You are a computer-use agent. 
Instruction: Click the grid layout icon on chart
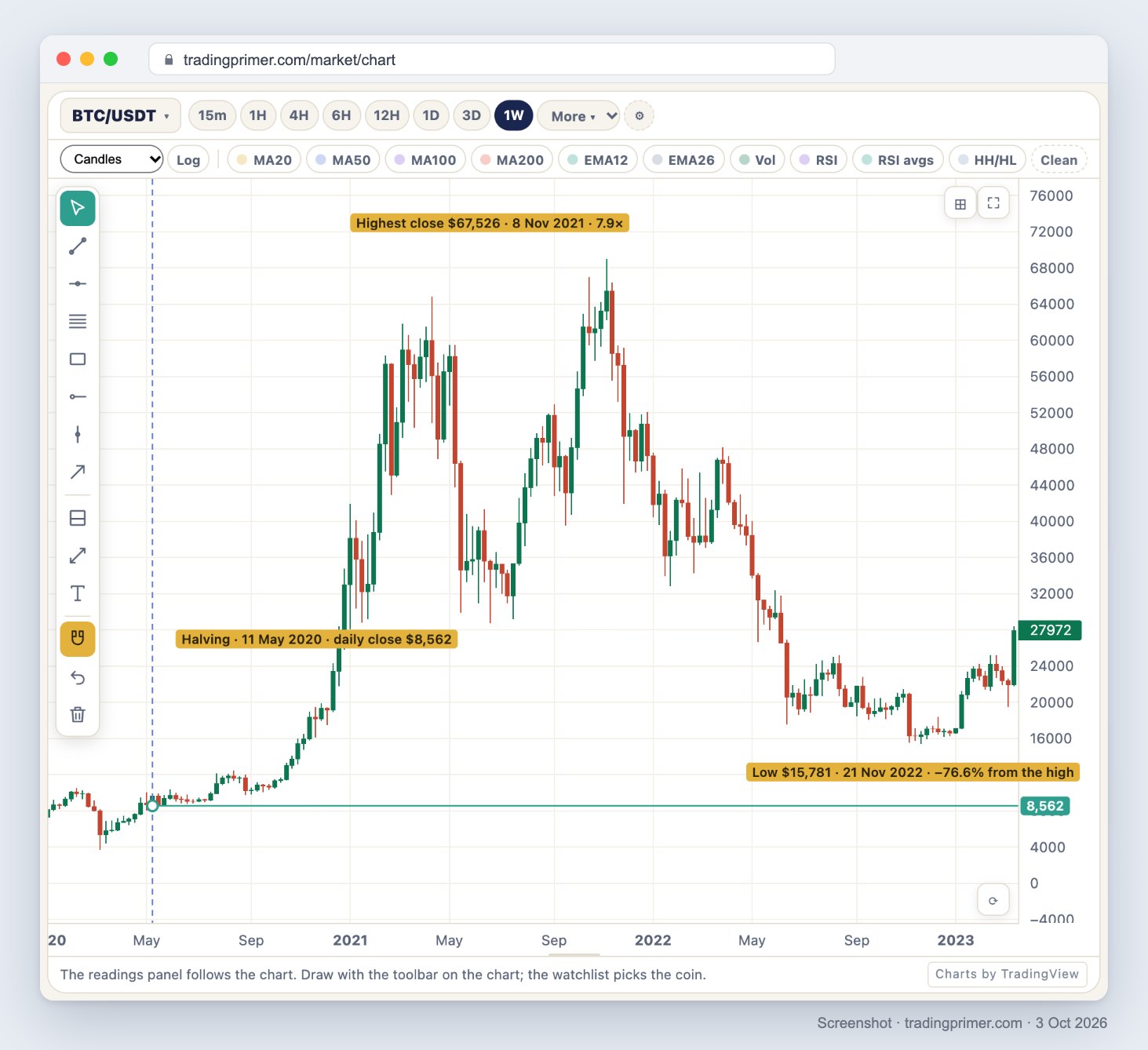(960, 204)
